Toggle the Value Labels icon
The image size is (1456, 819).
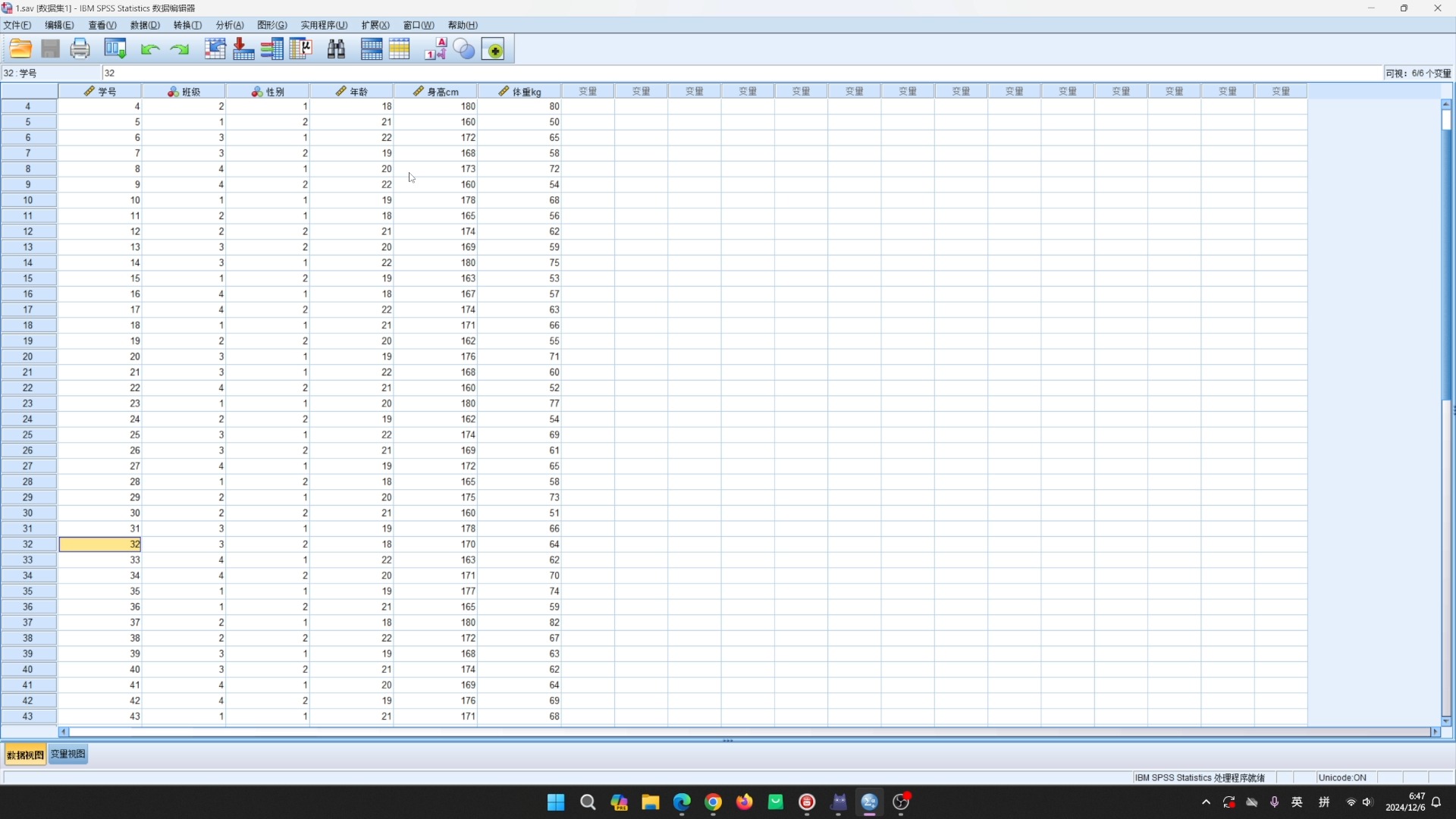[x=435, y=49]
